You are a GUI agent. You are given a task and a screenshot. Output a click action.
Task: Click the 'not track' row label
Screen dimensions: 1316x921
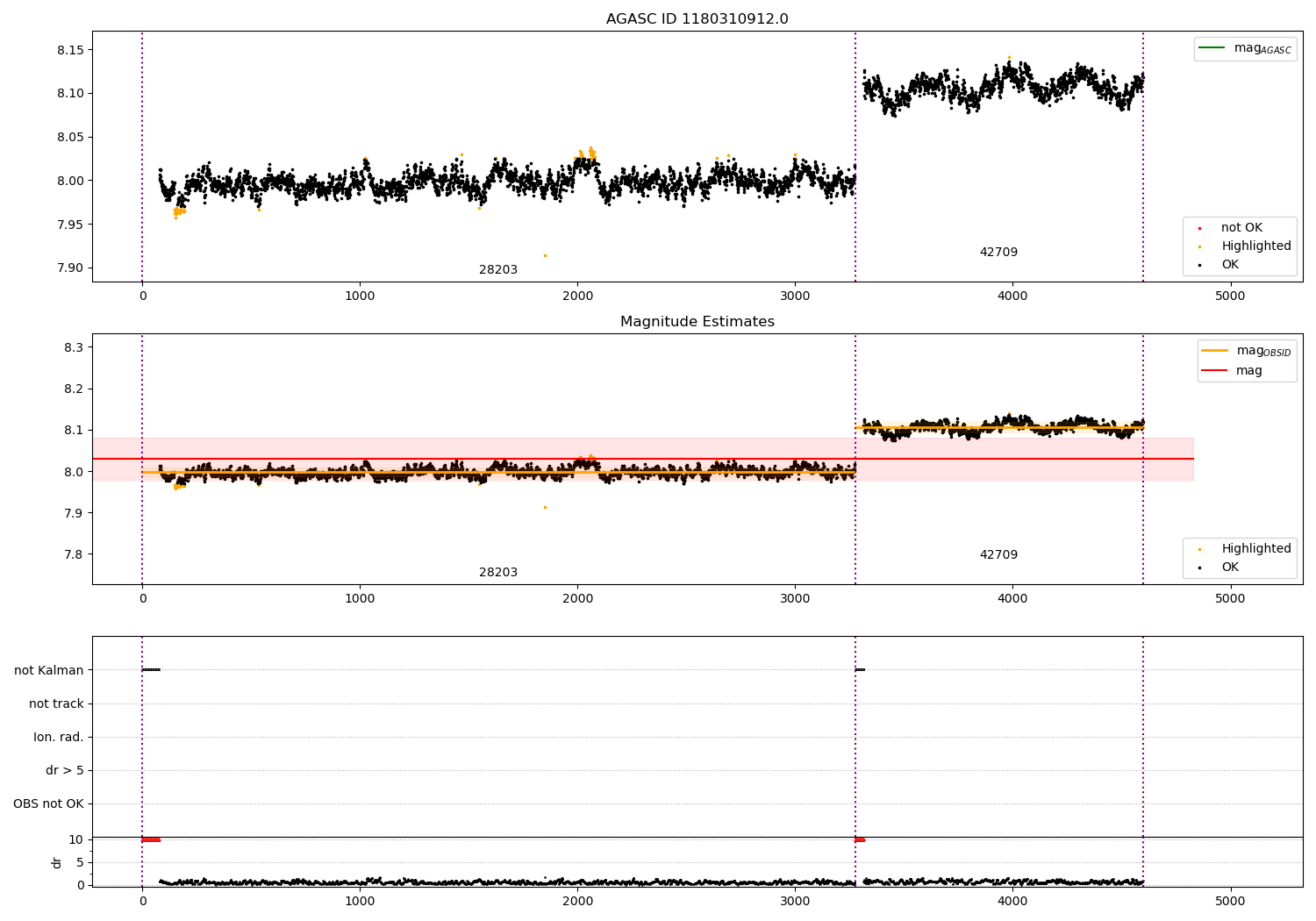pos(56,704)
